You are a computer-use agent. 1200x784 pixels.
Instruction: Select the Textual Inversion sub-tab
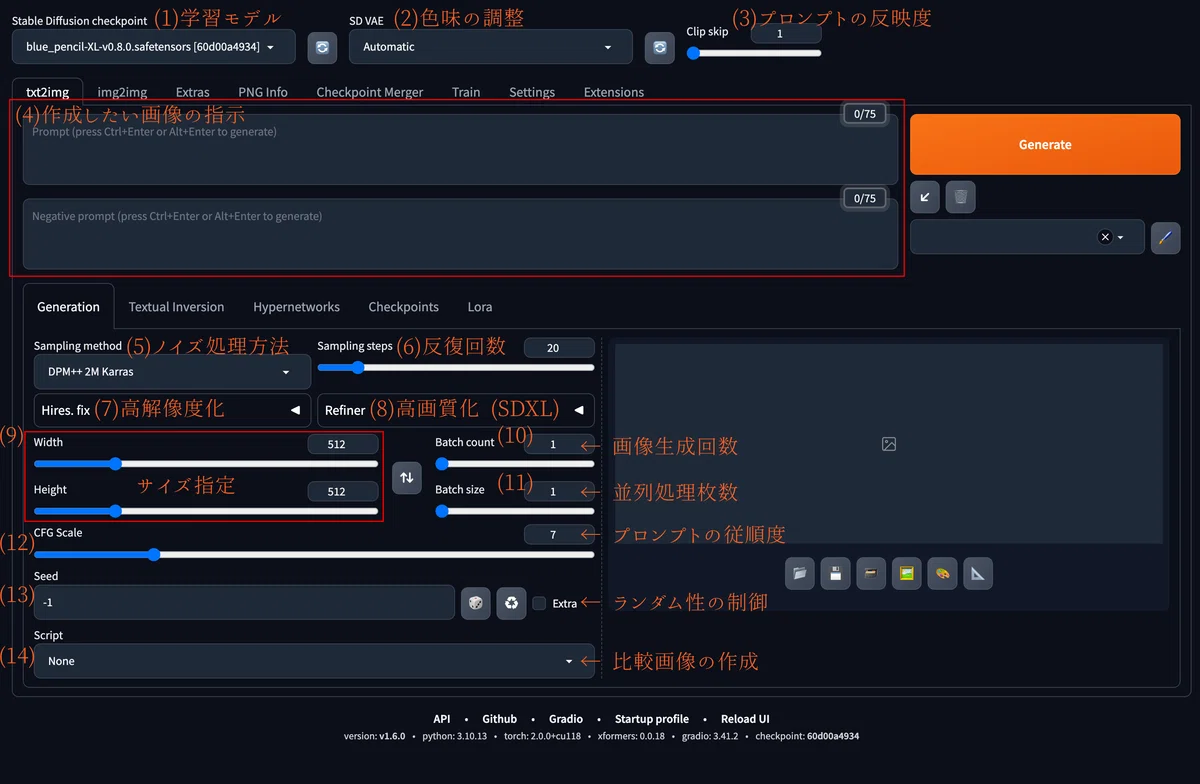(x=176, y=307)
